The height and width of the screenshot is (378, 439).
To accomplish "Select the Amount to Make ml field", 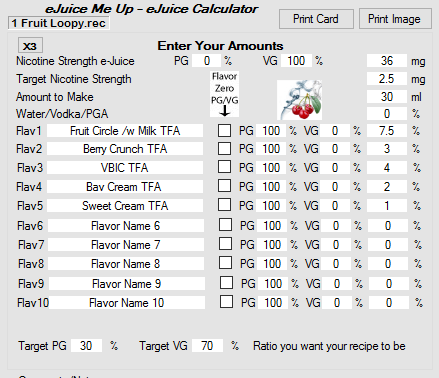I will click(387, 97).
